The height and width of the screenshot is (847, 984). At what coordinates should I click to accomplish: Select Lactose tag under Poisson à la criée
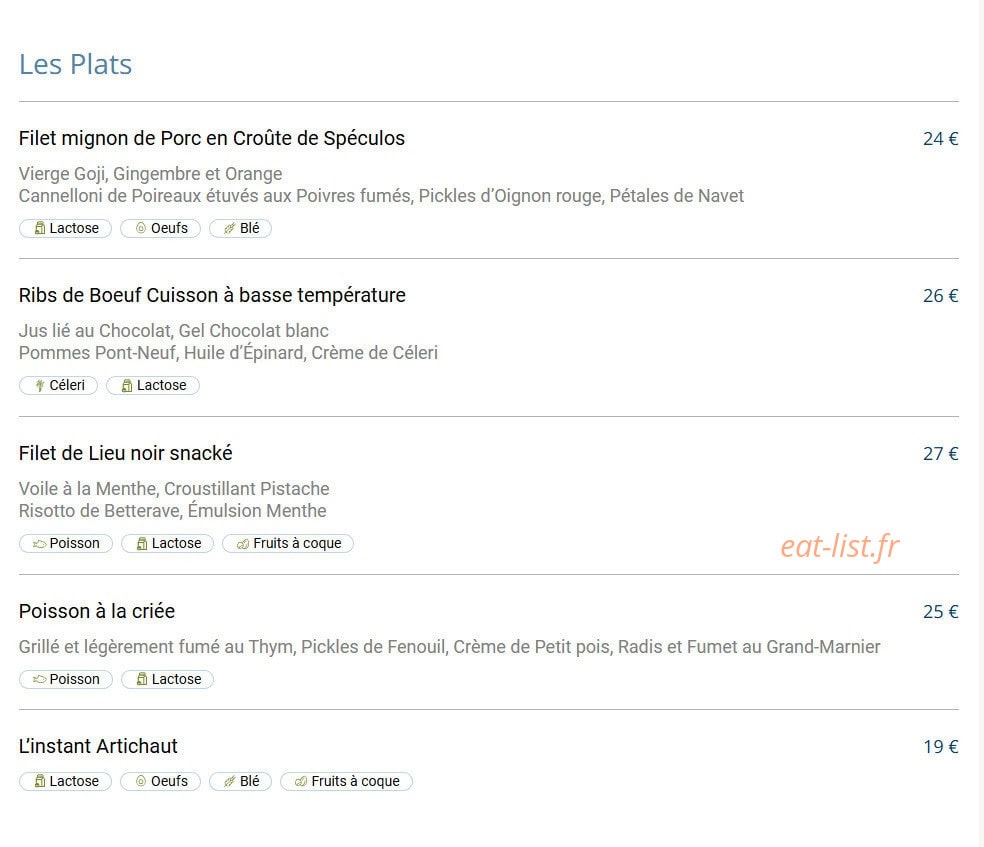[168, 679]
